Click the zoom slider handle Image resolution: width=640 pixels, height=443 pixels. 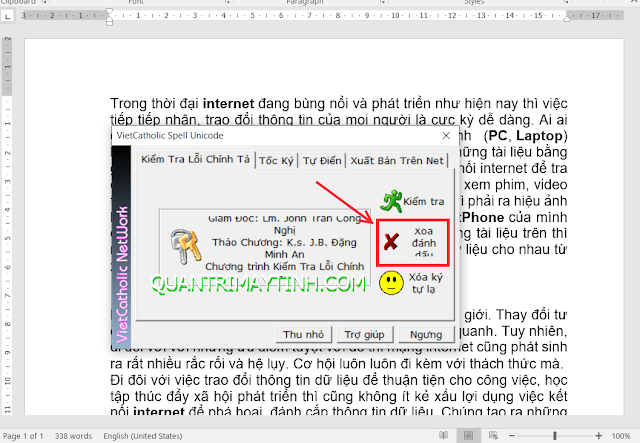tap(555, 436)
